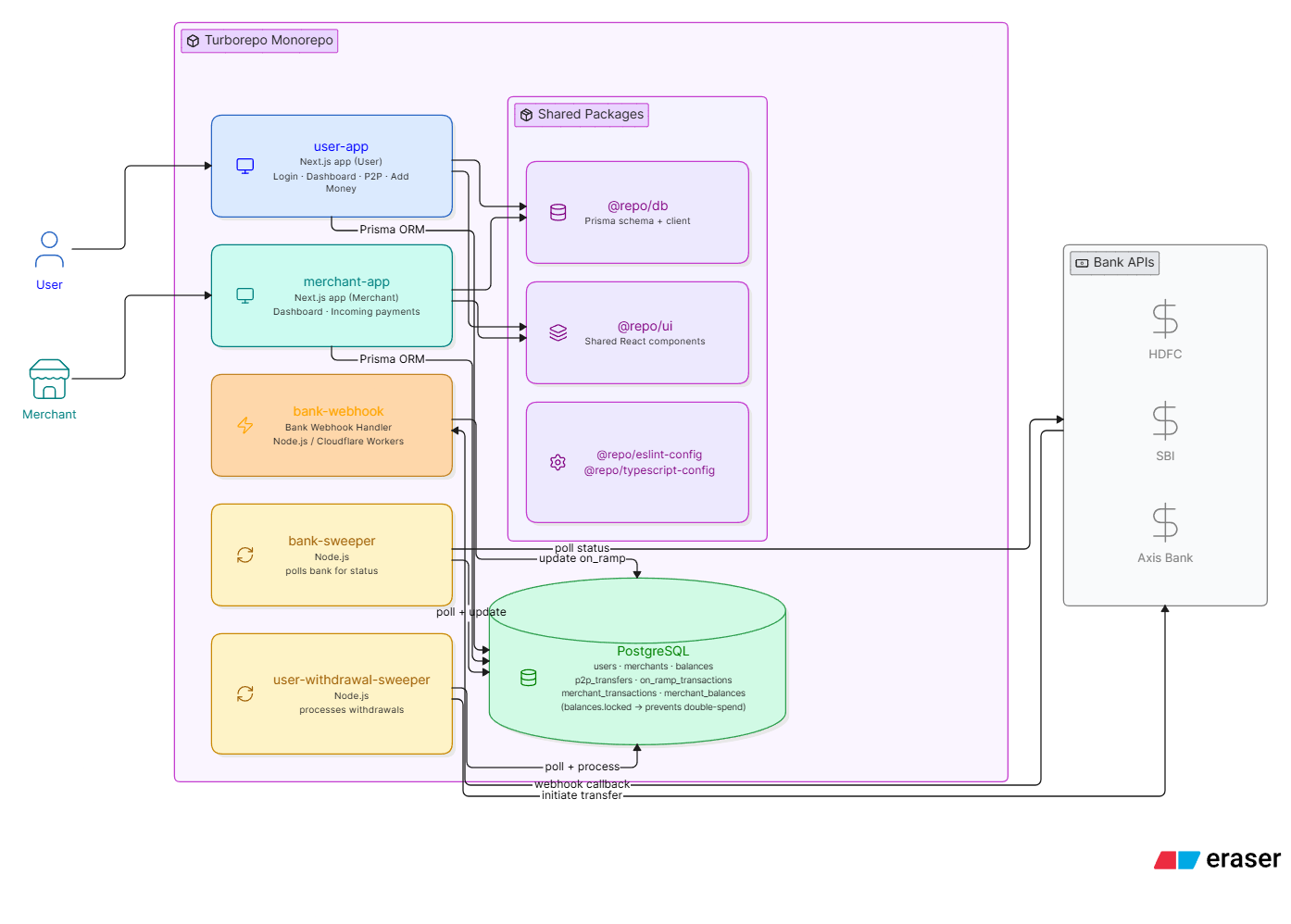Click the 'balances.locked prevents double-spend' text

(653, 707)
